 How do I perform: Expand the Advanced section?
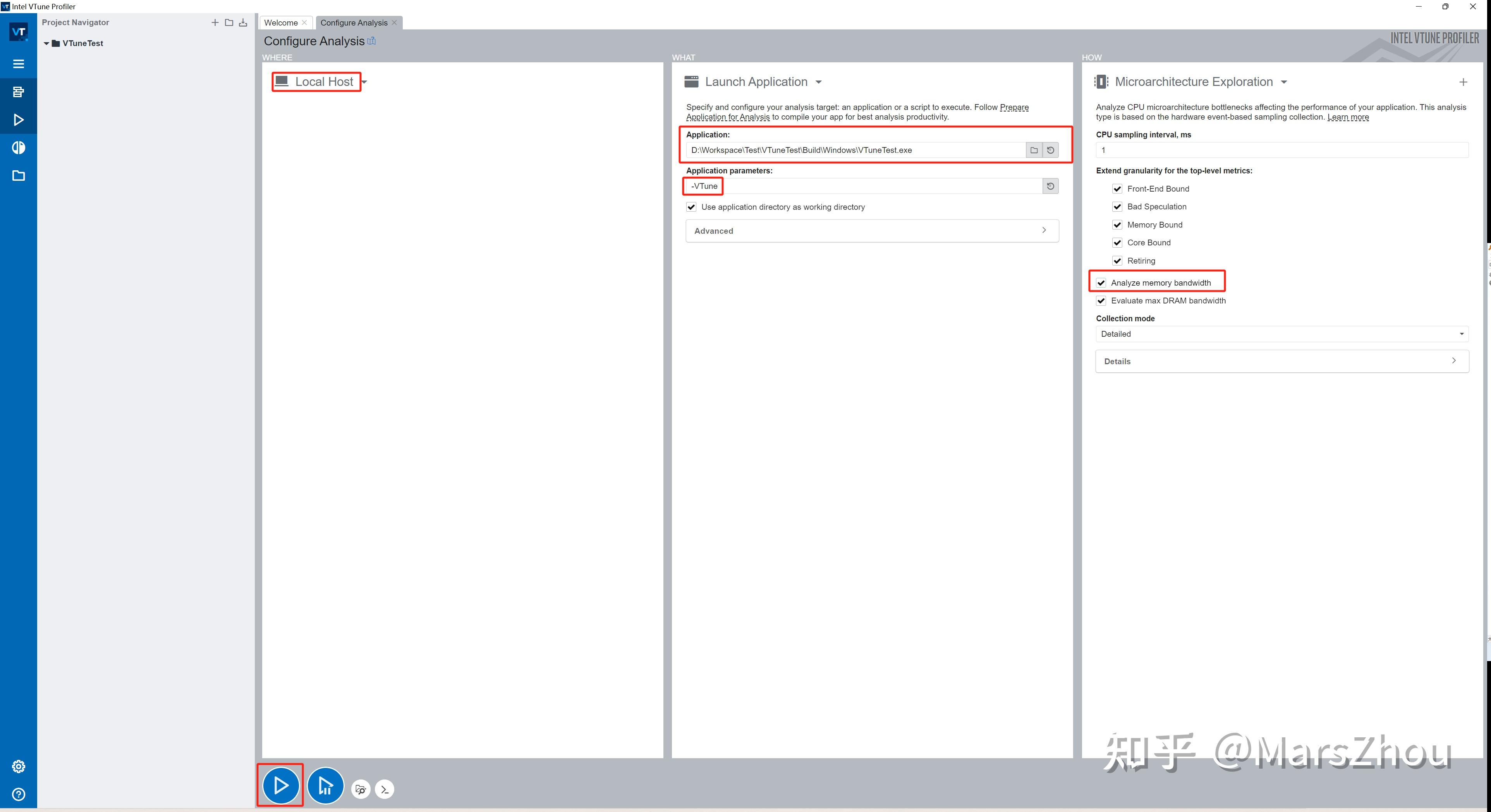[x=872, y=231]
